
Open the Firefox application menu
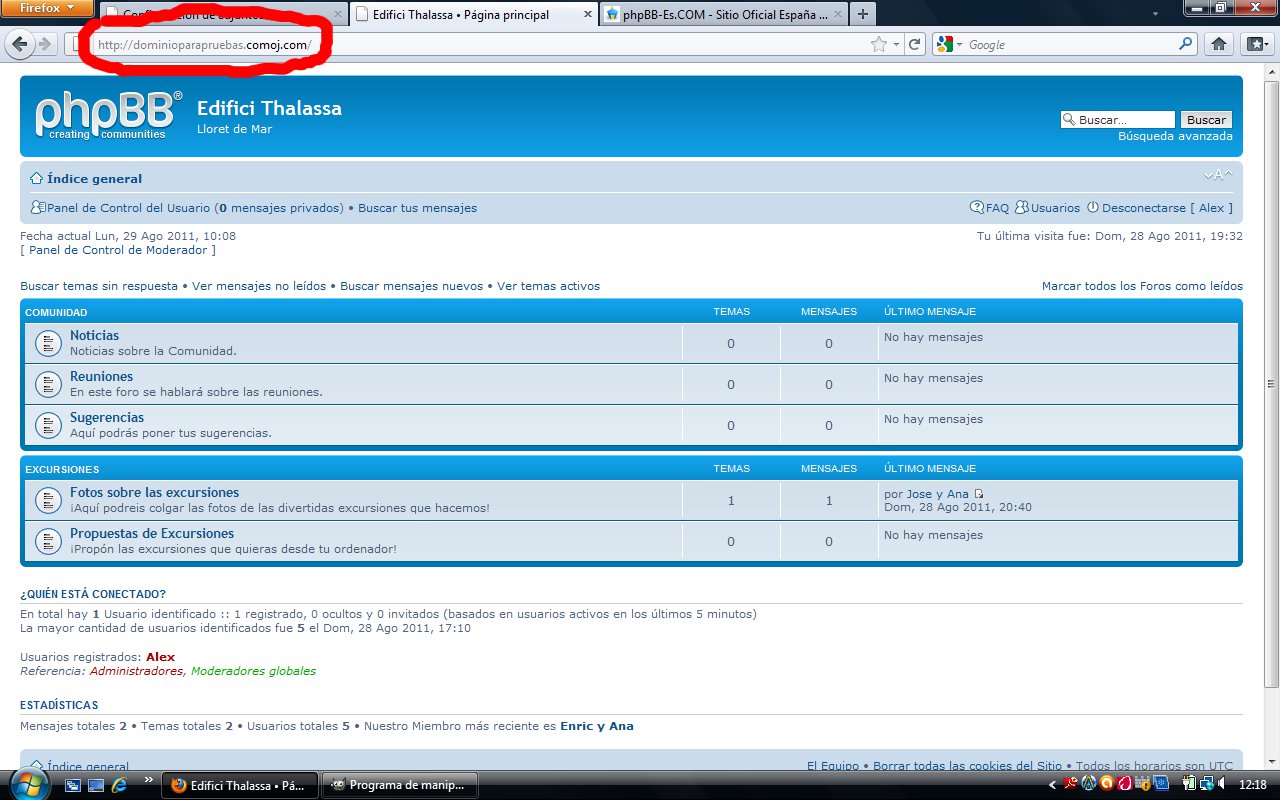coord(42,8)
